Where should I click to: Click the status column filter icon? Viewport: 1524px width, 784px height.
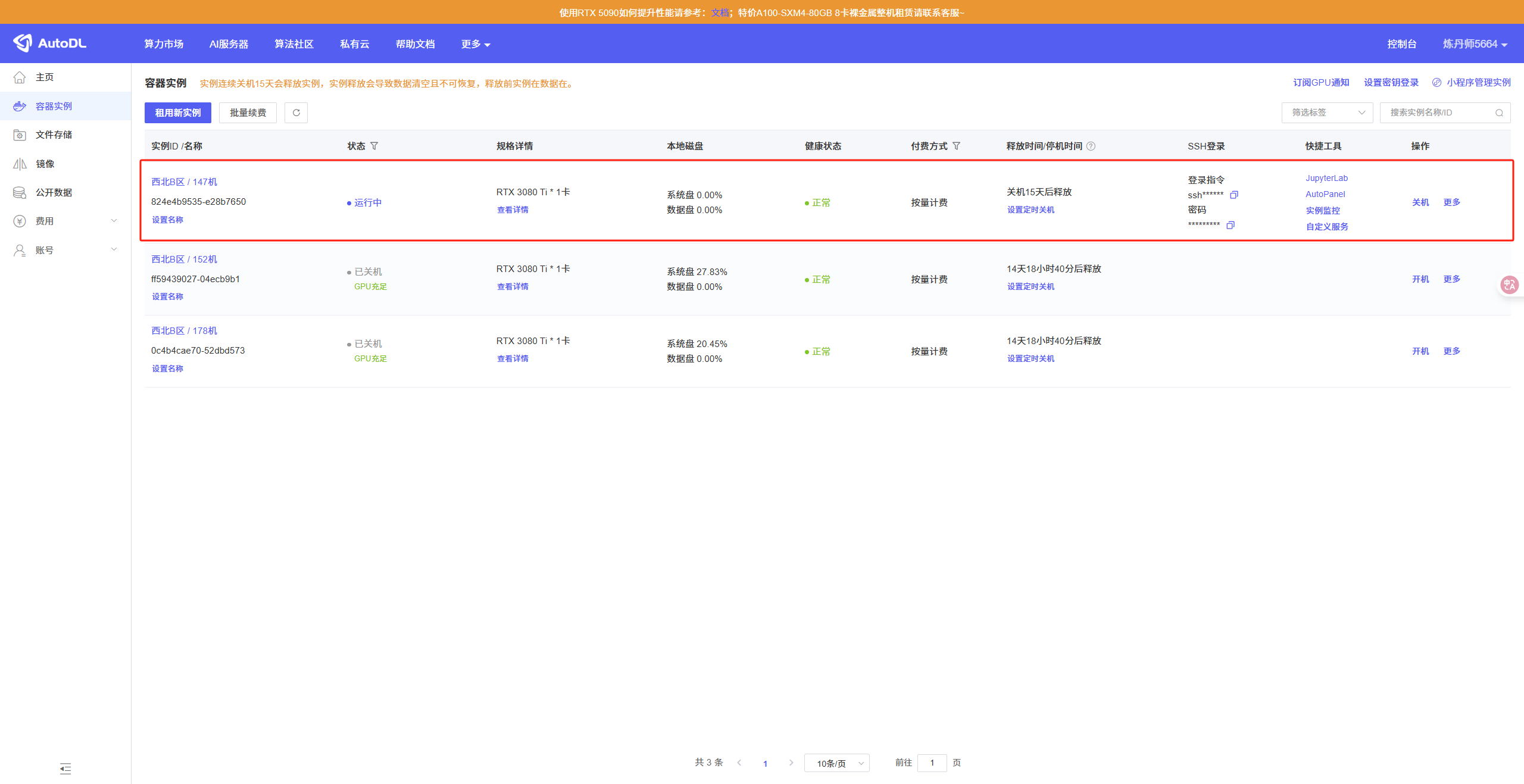374,146
